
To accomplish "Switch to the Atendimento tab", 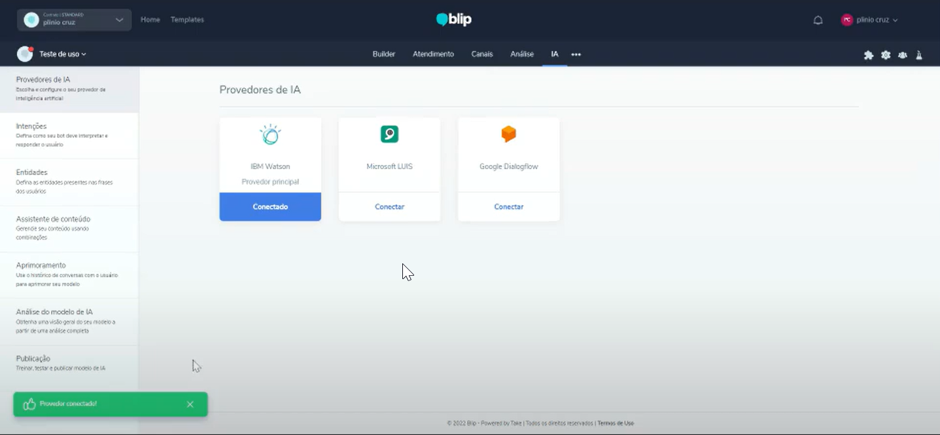I will pyautogui.click(x=433, y=54).
